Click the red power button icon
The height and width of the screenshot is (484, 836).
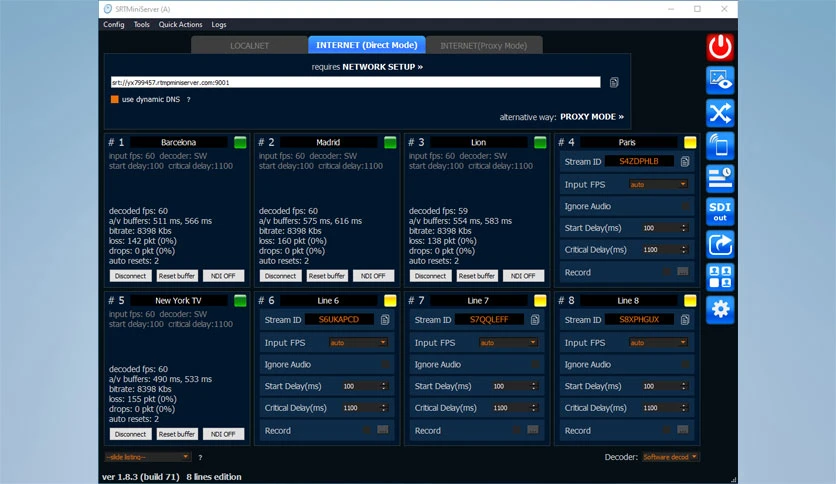[x=720, y=47]
